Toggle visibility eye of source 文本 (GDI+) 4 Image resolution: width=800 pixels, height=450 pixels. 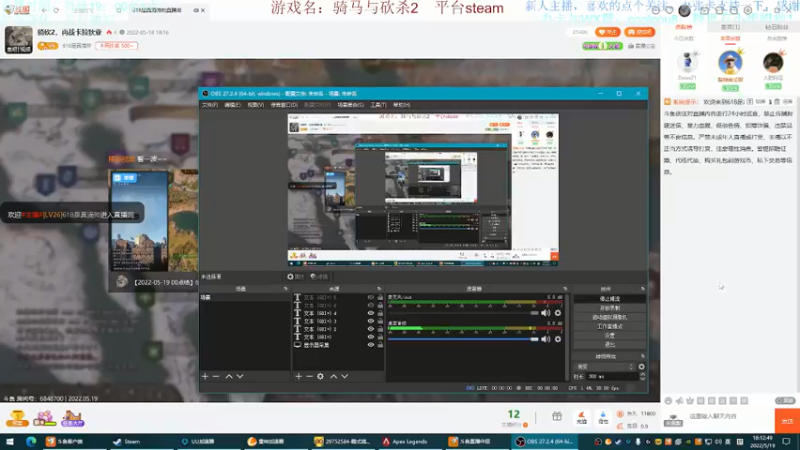pos(371,313)
